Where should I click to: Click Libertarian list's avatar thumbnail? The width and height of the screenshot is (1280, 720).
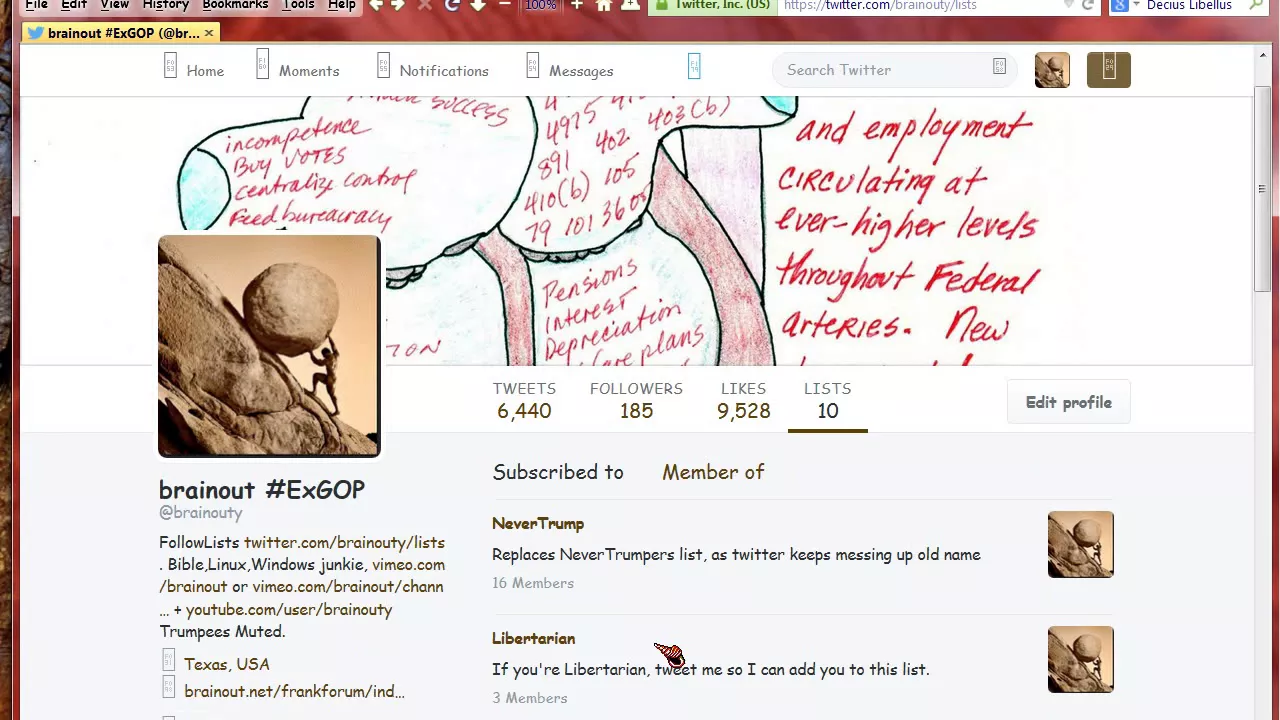point(1080,659)
